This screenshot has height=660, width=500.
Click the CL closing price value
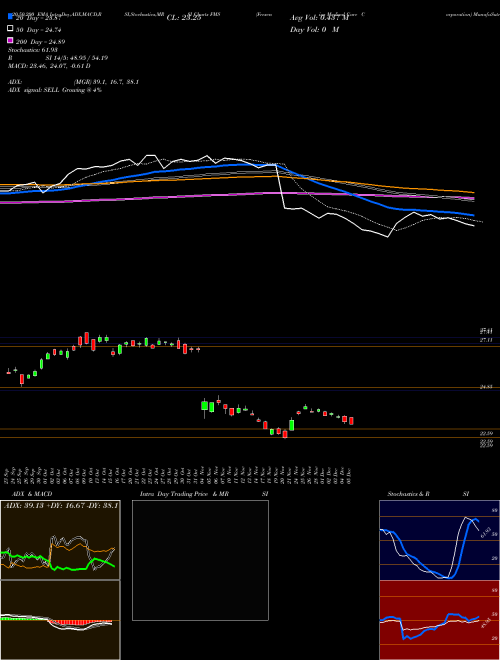pyautogui.click(x=184, y=18)
